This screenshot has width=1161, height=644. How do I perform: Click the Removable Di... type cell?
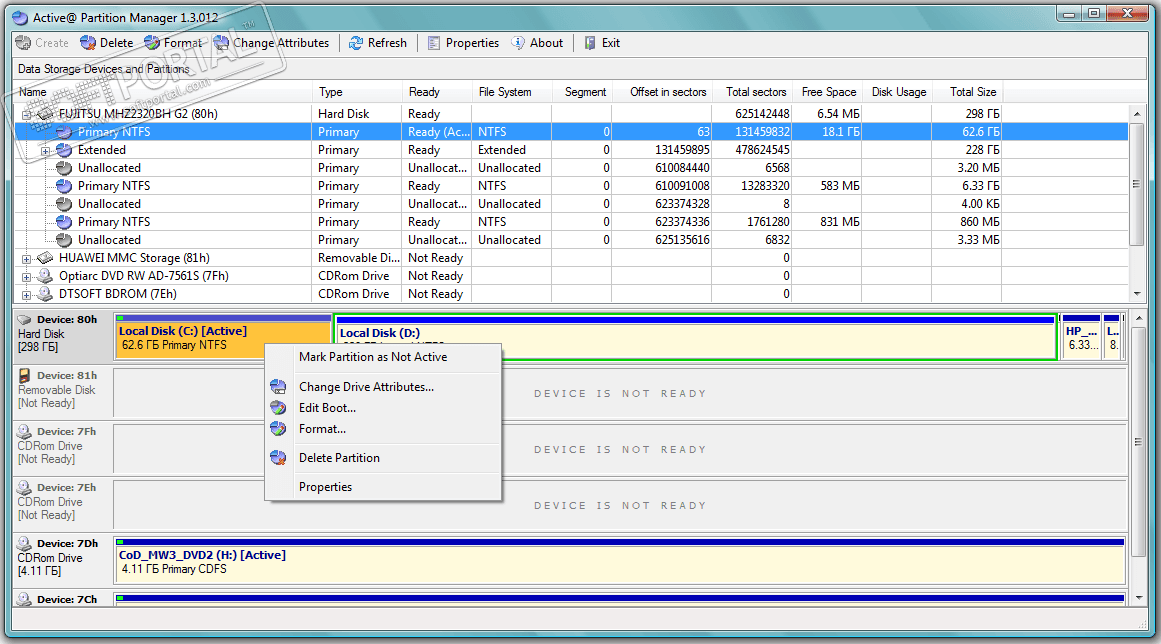[x=358, y=258]
